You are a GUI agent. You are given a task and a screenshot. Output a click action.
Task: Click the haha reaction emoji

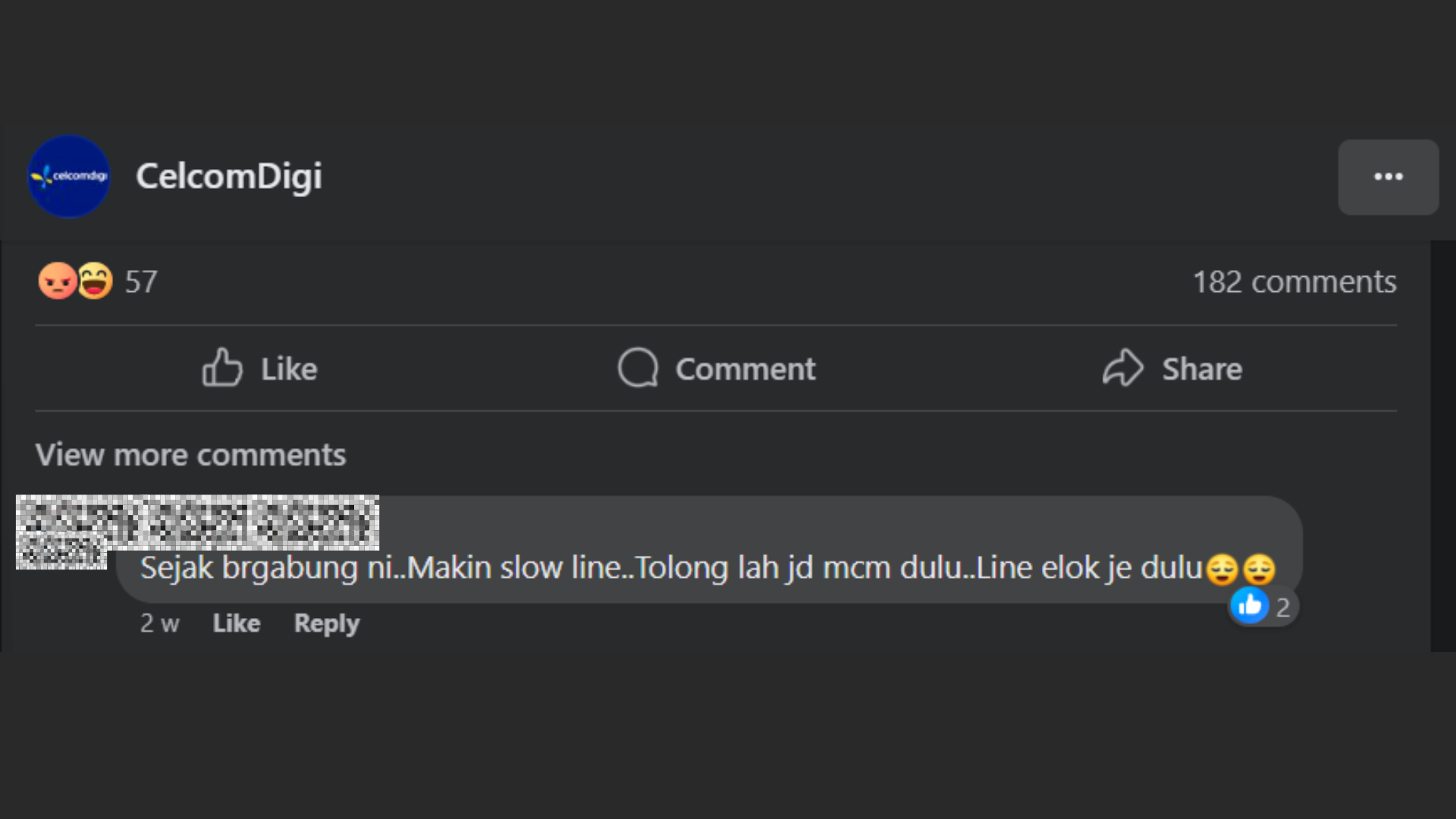click(96, 281)
